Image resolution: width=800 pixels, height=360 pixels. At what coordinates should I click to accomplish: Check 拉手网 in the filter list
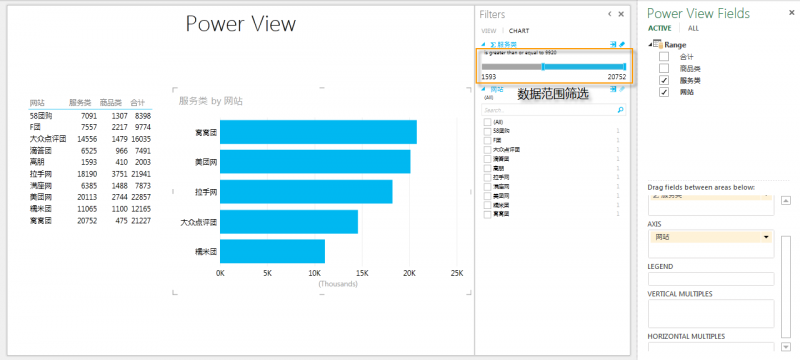pos(487,177)
